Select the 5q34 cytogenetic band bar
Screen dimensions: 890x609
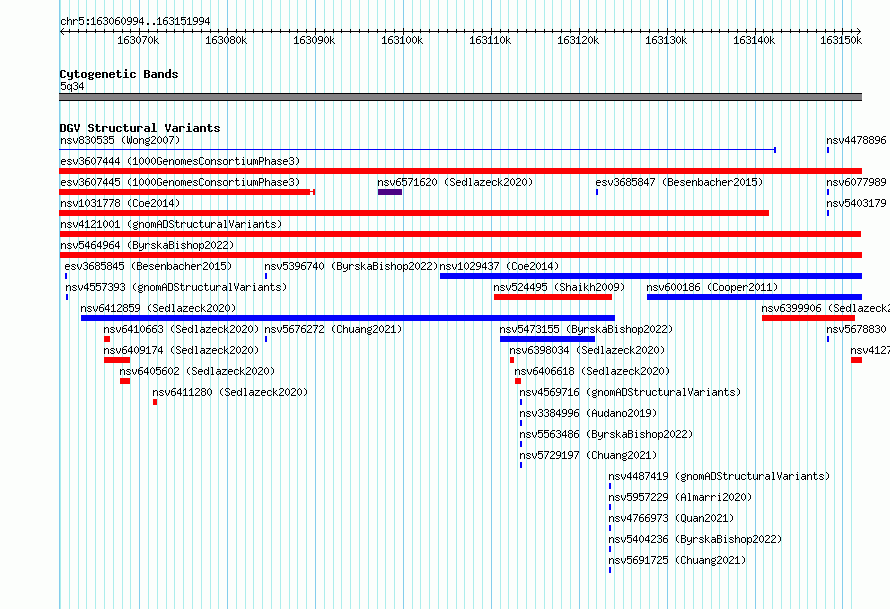coord(460,97)
